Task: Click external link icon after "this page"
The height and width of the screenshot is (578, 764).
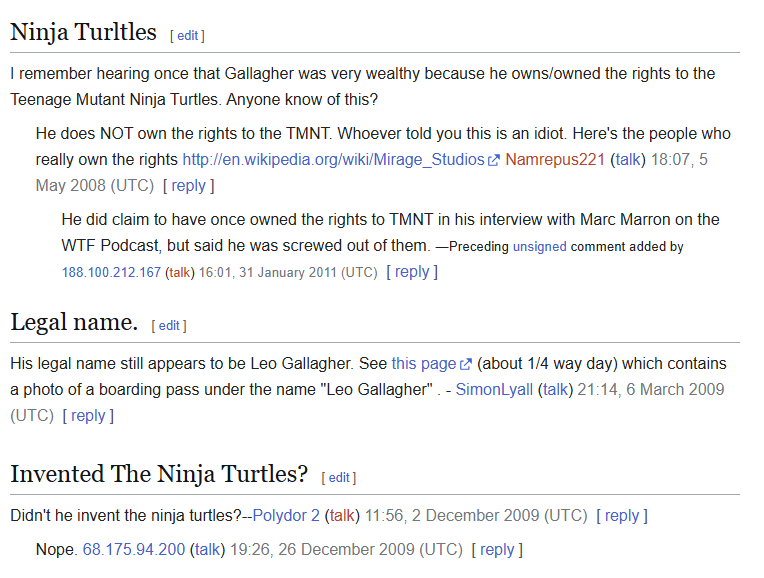Action: (x=465, y=364)
